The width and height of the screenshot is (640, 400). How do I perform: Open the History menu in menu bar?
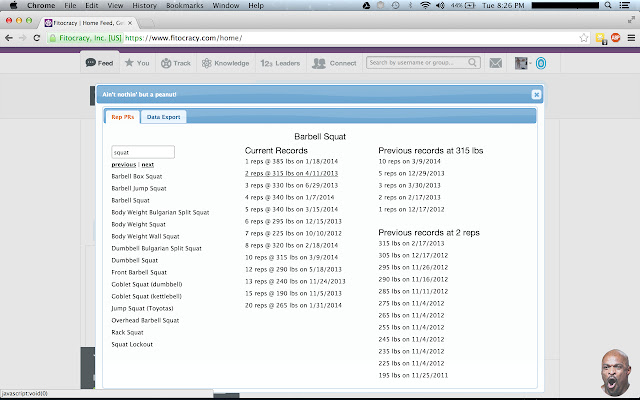[144, 5]
